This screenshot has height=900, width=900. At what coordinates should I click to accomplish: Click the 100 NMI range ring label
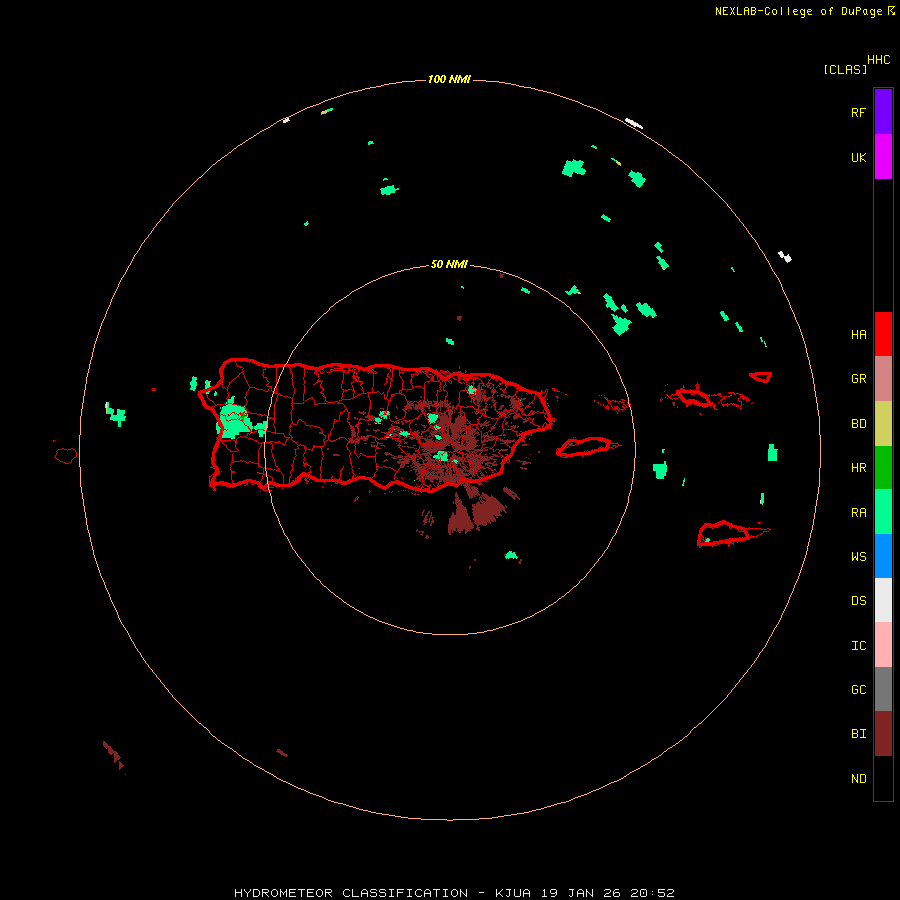[449, 79]
